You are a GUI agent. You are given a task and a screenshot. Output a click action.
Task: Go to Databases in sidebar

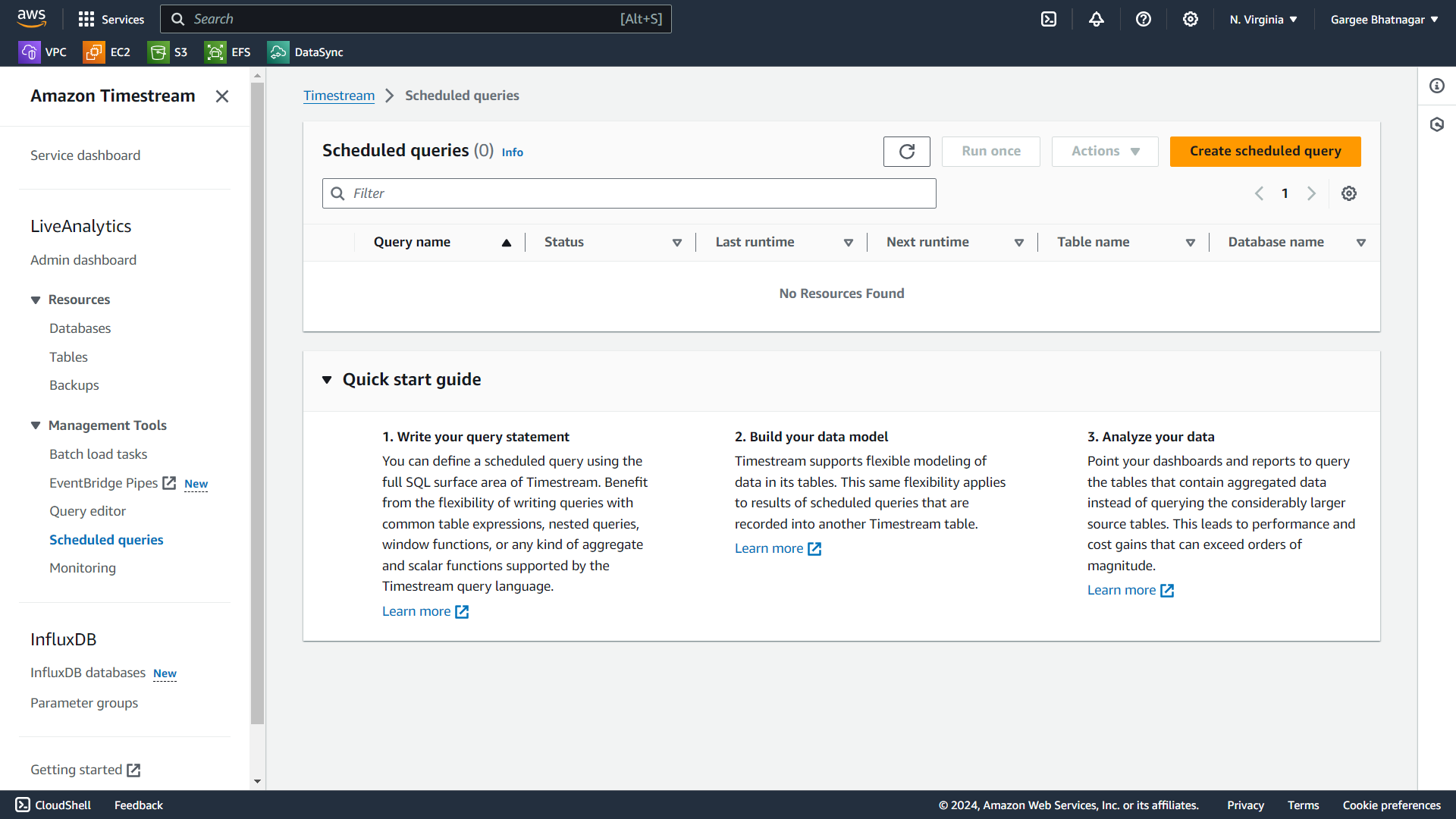tap(80, 328)
